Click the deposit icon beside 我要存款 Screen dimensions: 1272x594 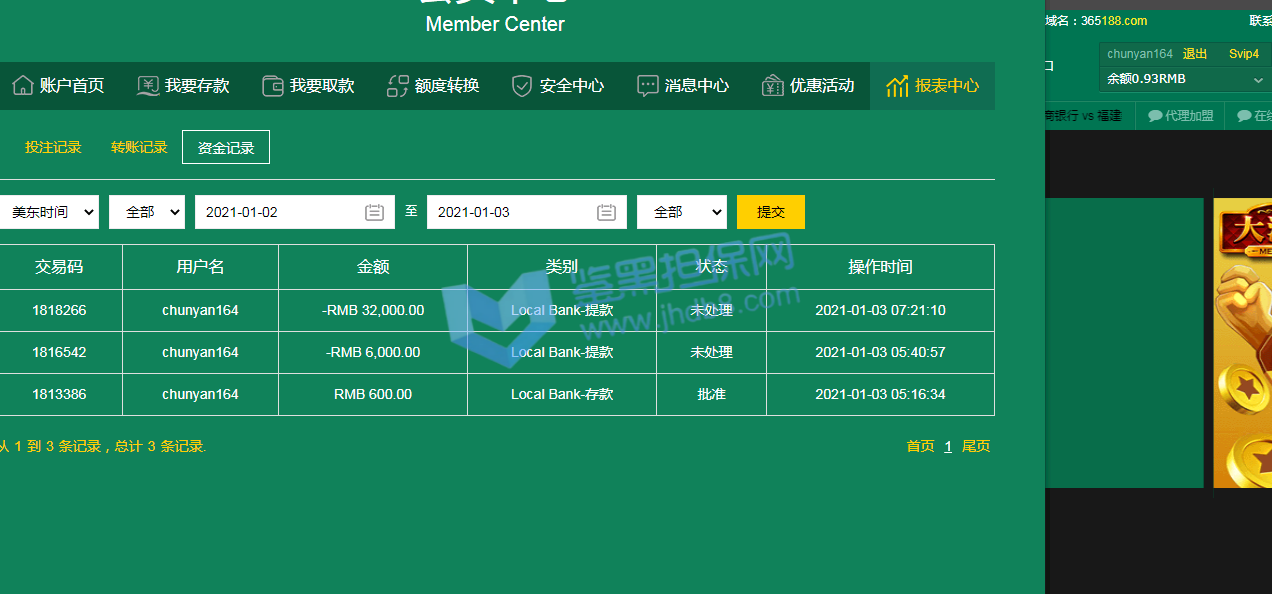pos(148,86)
